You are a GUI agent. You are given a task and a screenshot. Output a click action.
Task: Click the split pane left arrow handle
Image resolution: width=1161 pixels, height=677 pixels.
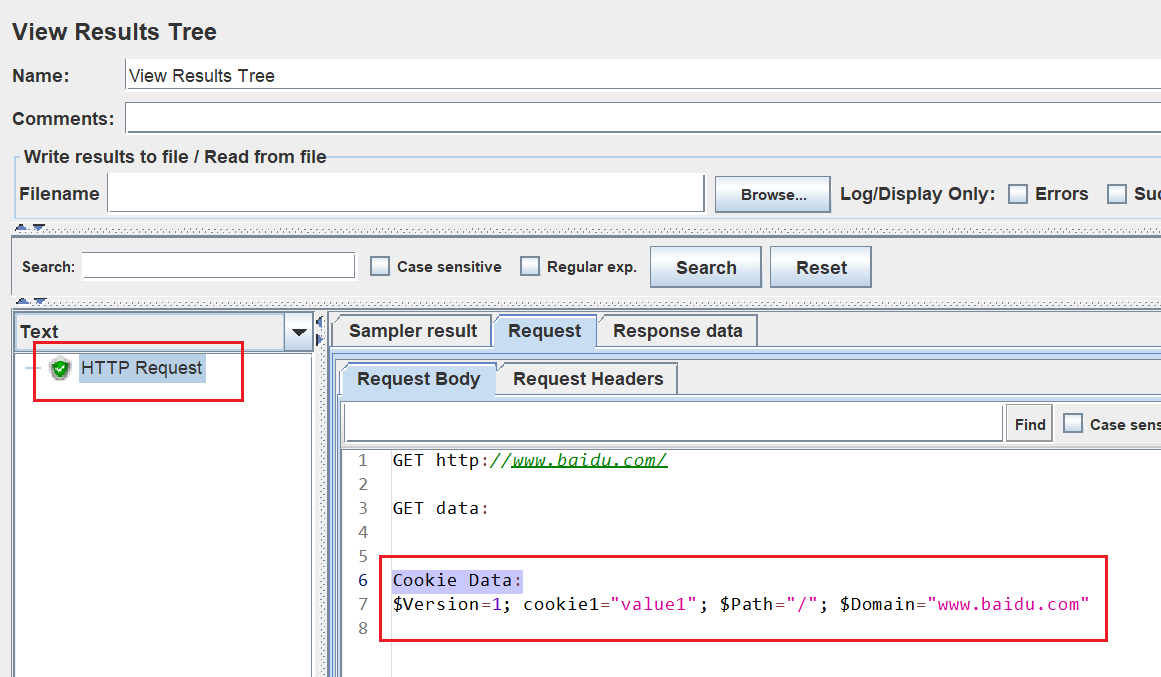319,322
